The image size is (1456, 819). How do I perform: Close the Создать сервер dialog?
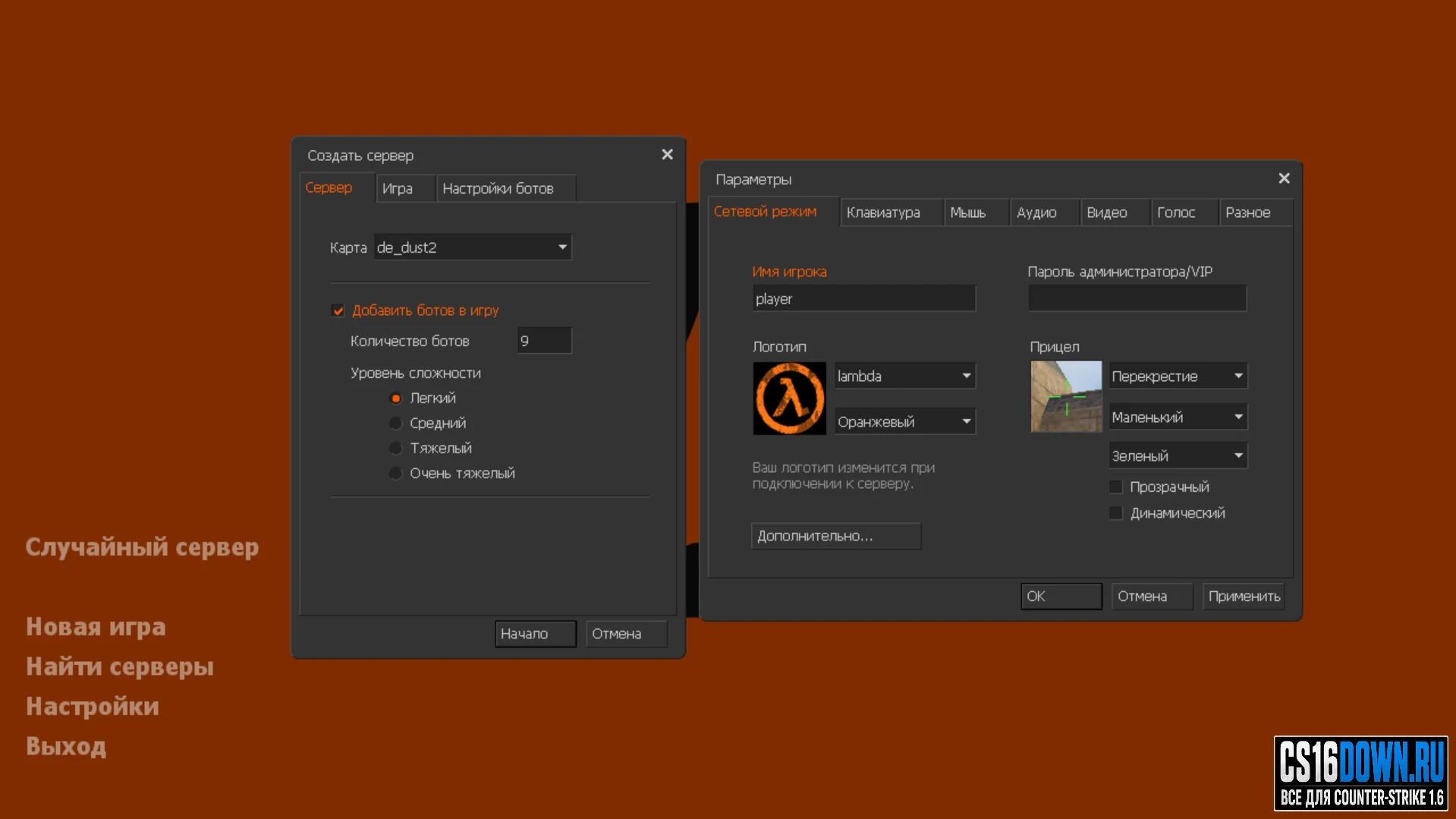(x=667, y=155)
